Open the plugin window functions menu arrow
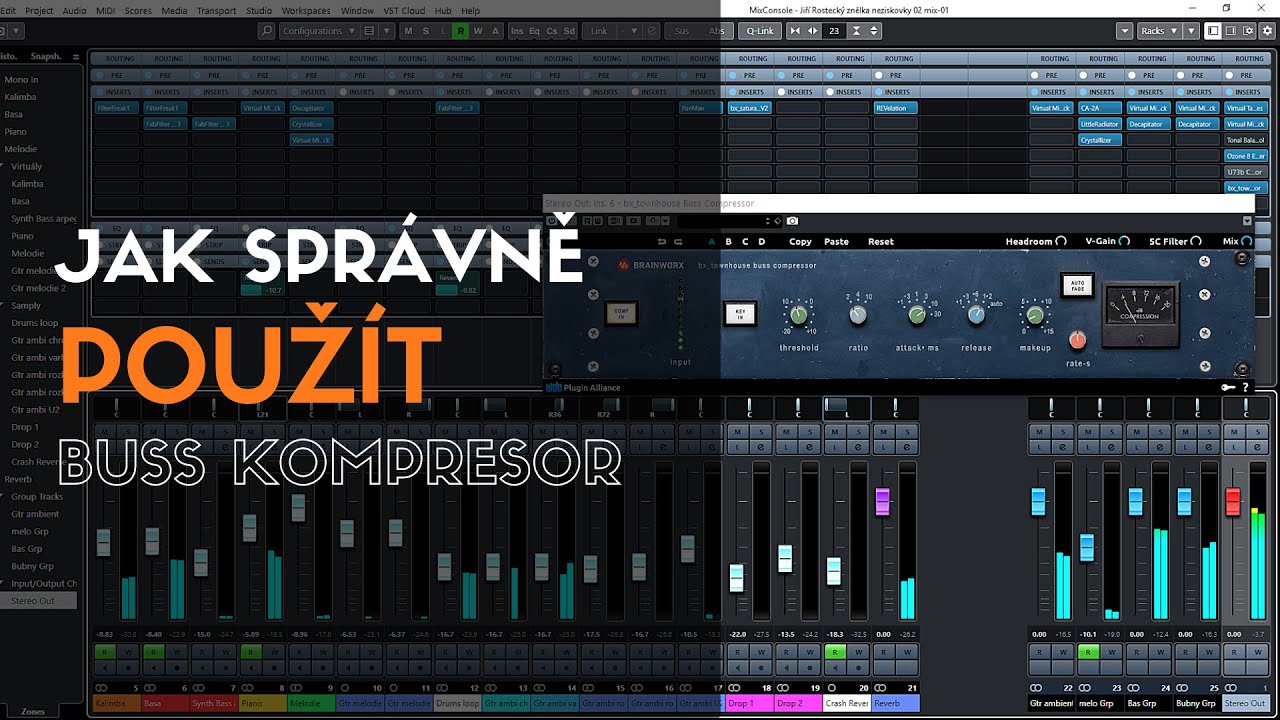The width and height of the screenshot is (1280, 720). 1247,221
